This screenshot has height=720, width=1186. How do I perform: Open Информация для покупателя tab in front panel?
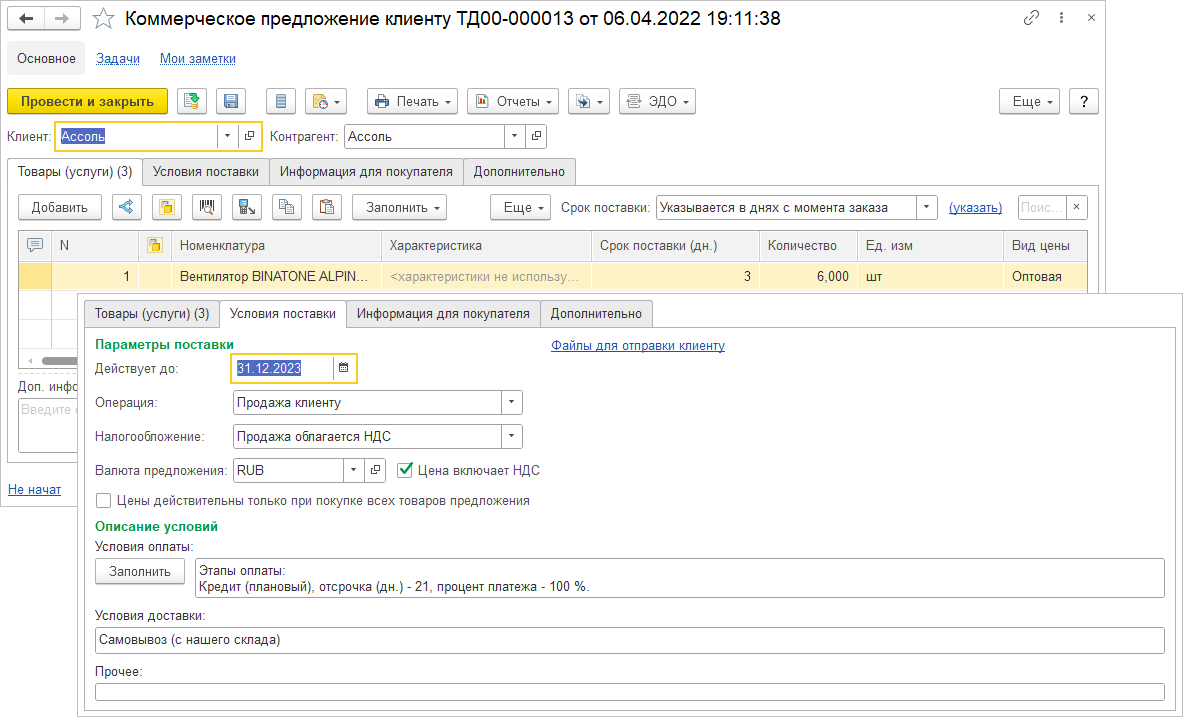click(x=443, y=314)
